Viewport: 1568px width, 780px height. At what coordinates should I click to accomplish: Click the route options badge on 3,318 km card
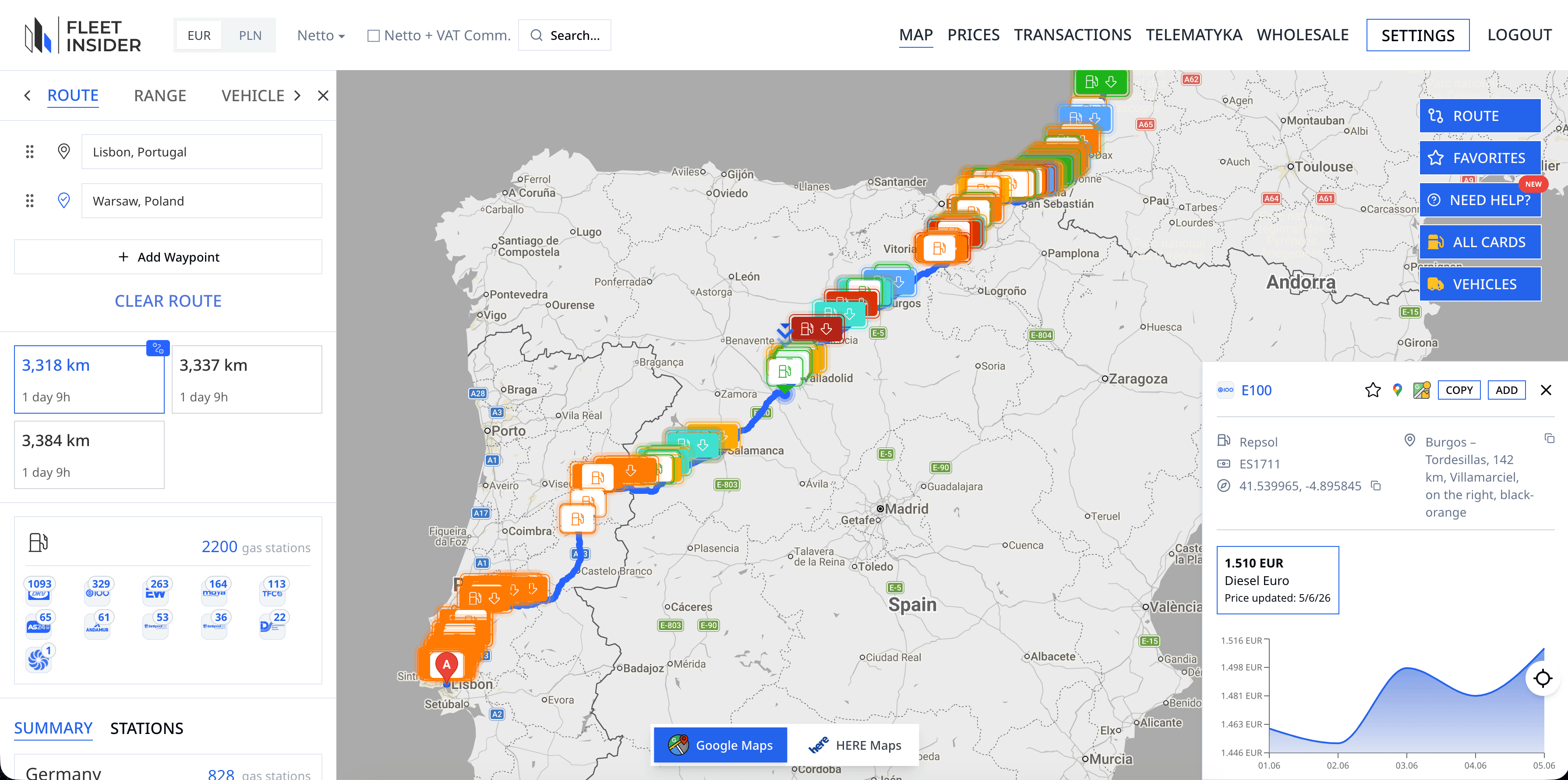click(158, 347)
